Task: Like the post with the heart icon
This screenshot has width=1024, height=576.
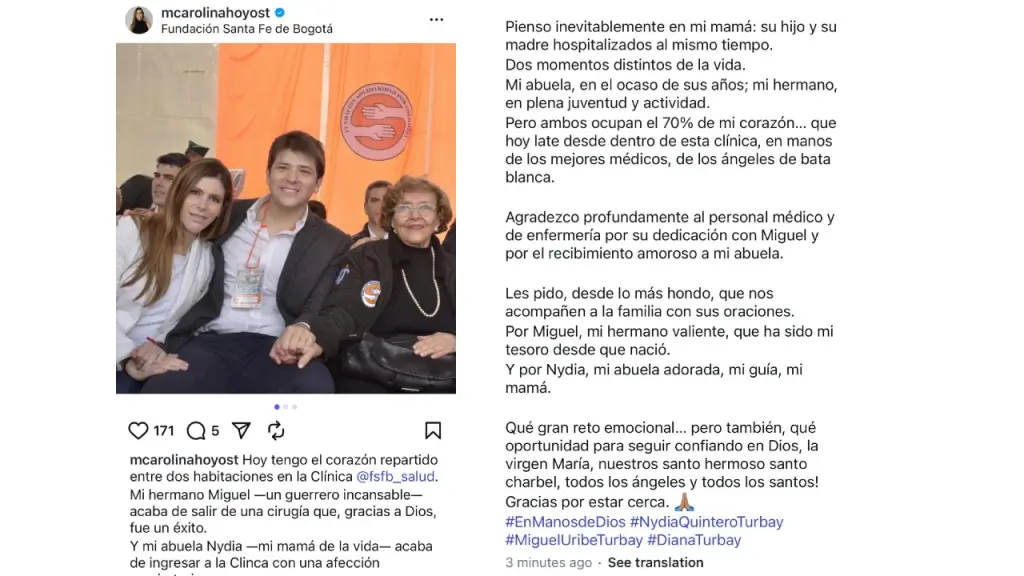Action: 138,430
